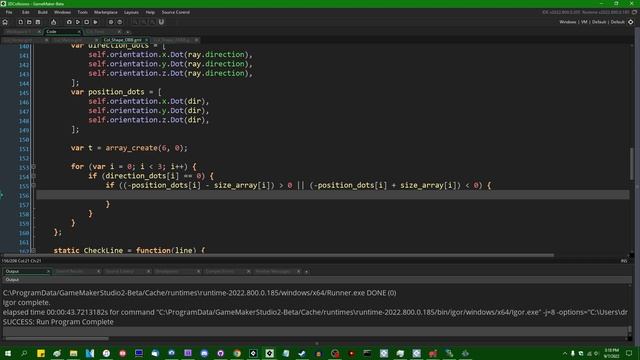Image resolution: width=640 pixels, height=360 pixels.
Task: Click the 'Igor complete.' output line
Action: tap(27, 302)
